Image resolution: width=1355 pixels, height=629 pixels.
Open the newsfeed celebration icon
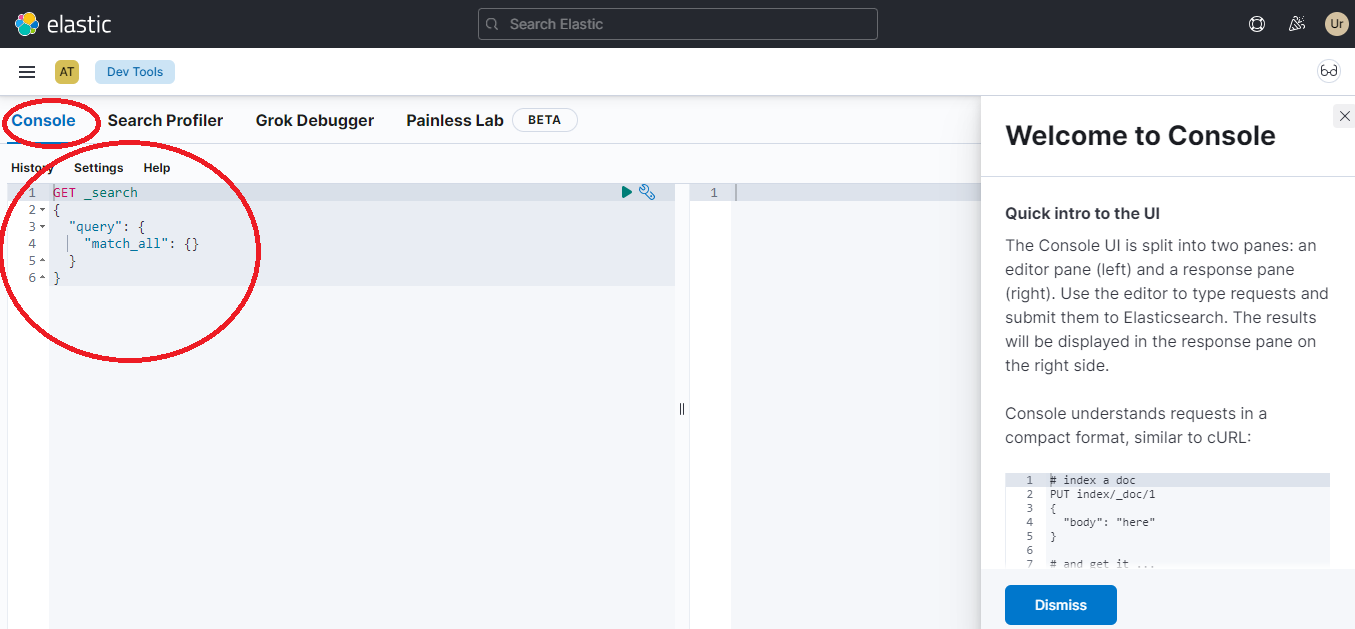[x=1297, y=24]
